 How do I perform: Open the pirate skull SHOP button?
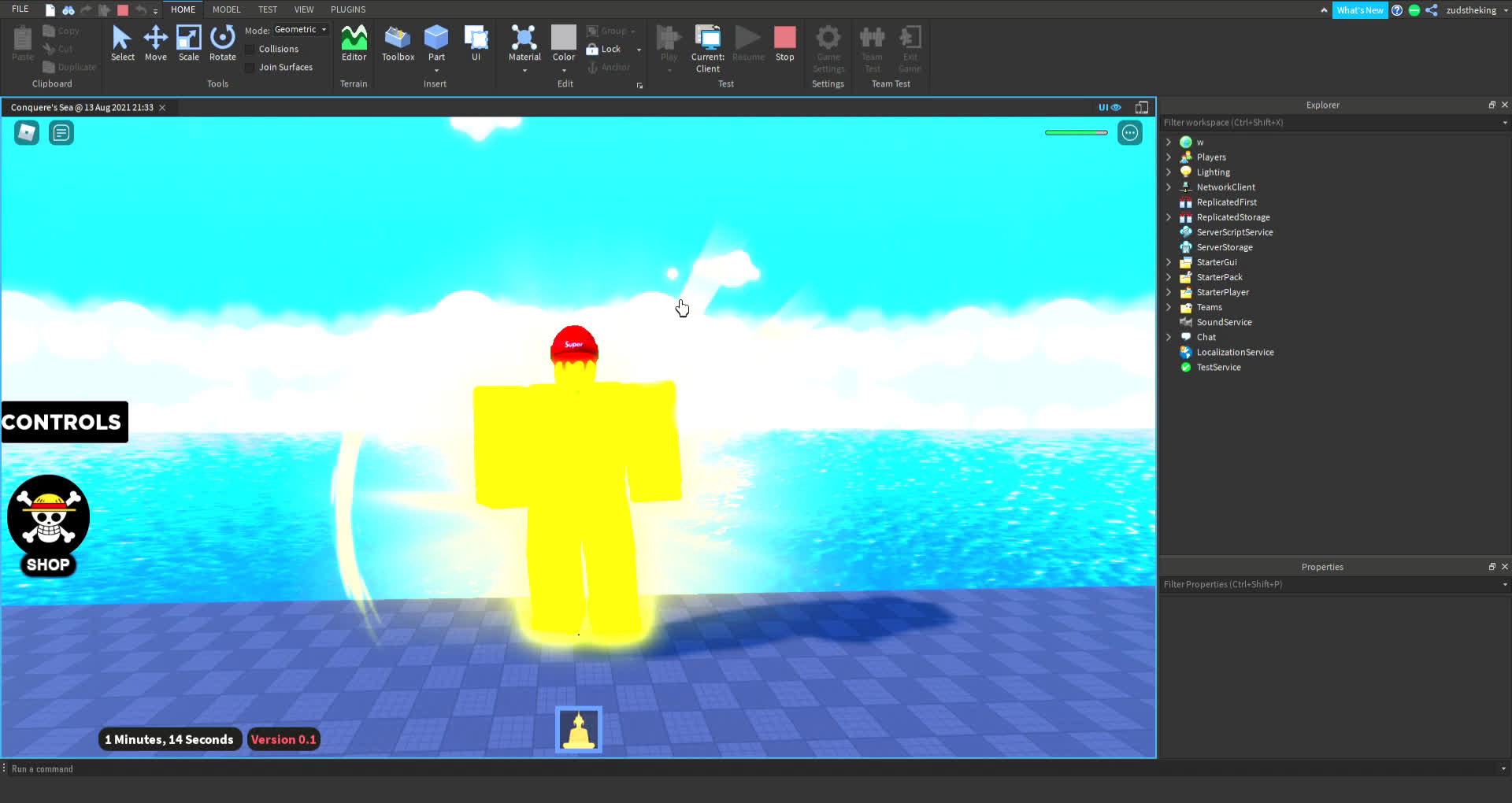(48, 526)
